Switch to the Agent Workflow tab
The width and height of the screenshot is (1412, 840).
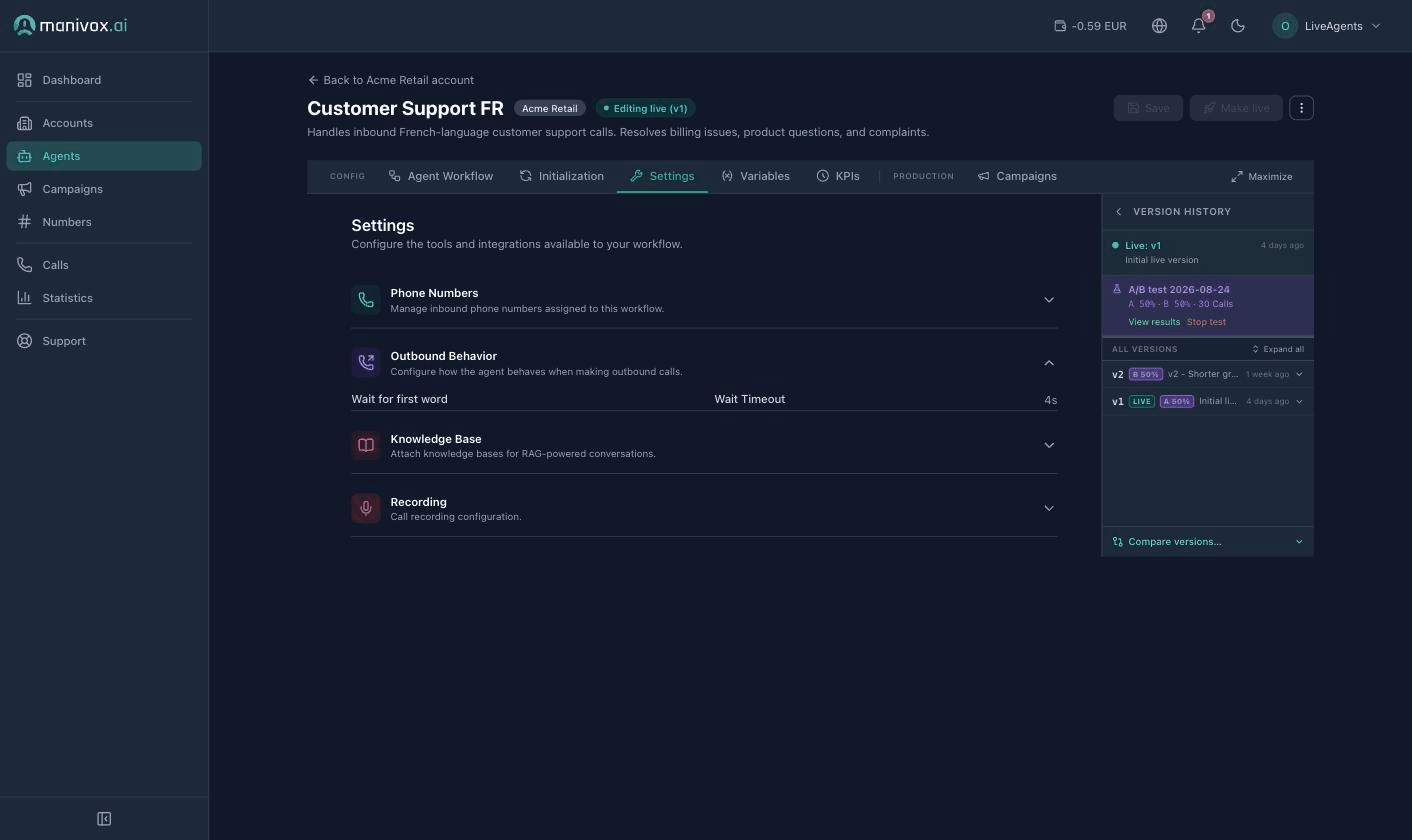(x=441, y=176)
